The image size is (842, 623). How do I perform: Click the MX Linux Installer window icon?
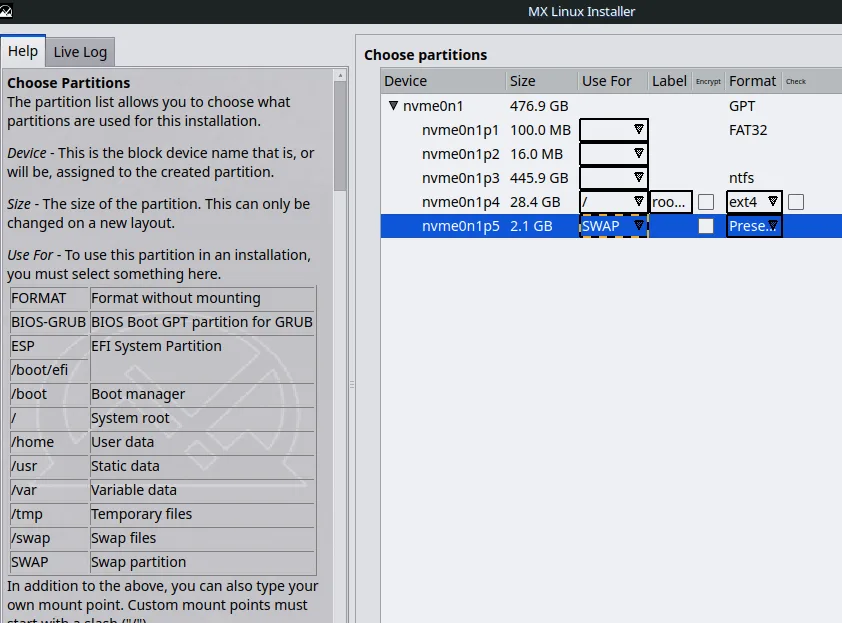tap(6, 11)
